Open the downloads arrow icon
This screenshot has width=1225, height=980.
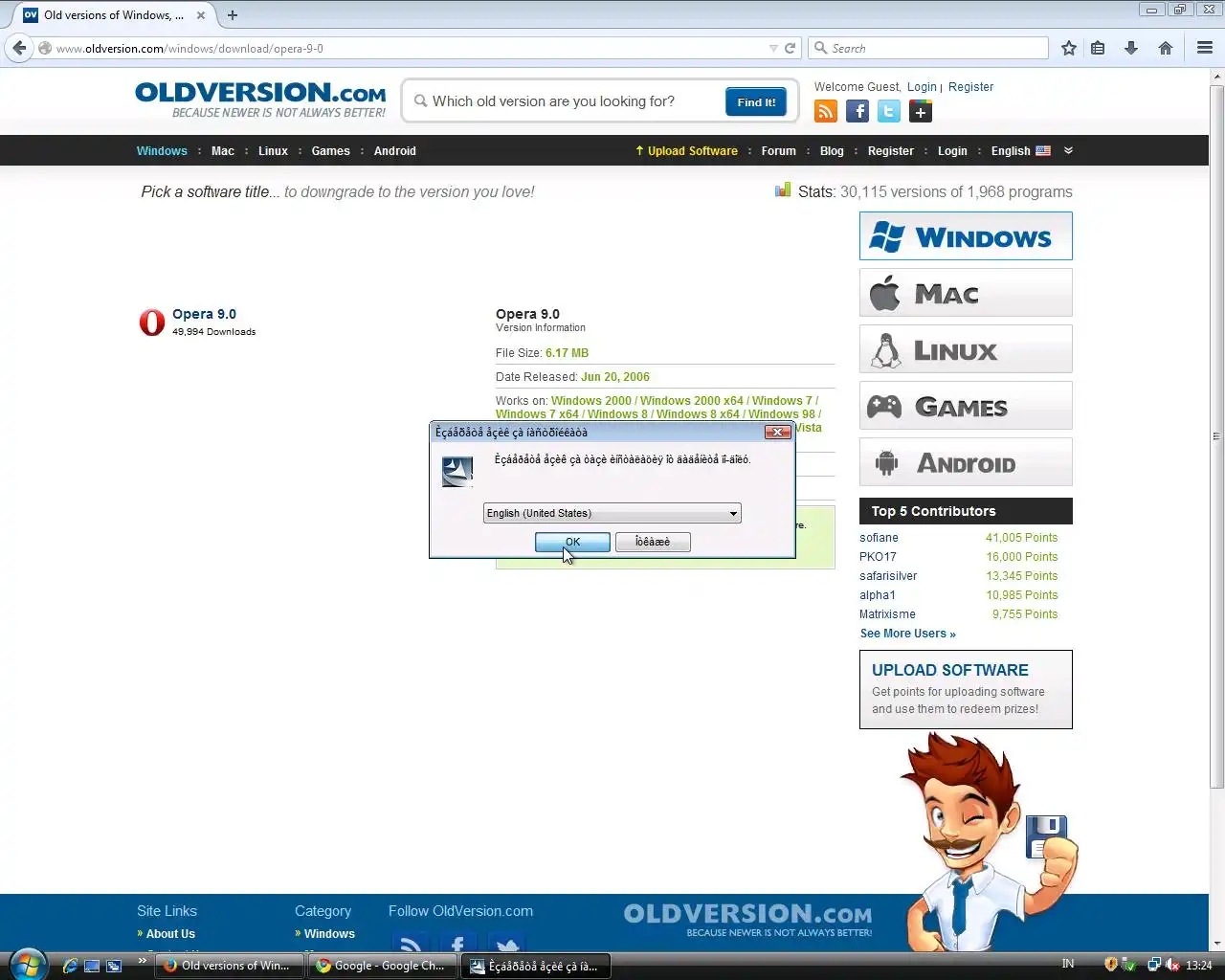tap(1131, 48)
